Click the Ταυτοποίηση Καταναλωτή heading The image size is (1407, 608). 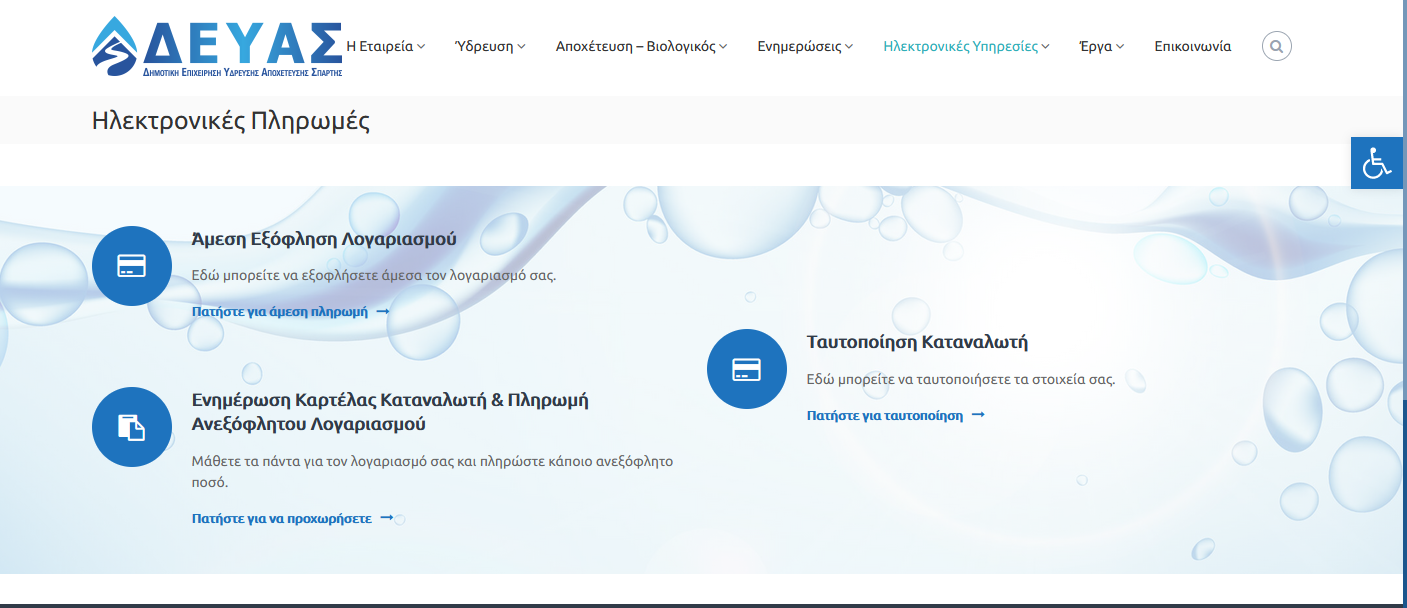tap(917, 342)
